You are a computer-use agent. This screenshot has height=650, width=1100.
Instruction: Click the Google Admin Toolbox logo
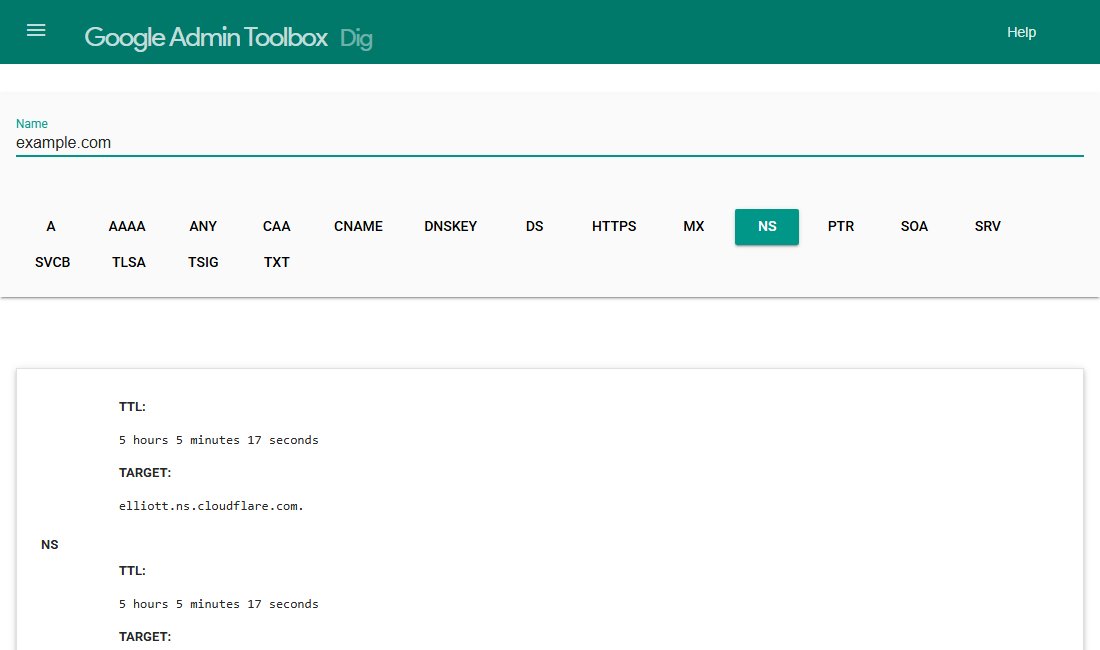(206, 37)
